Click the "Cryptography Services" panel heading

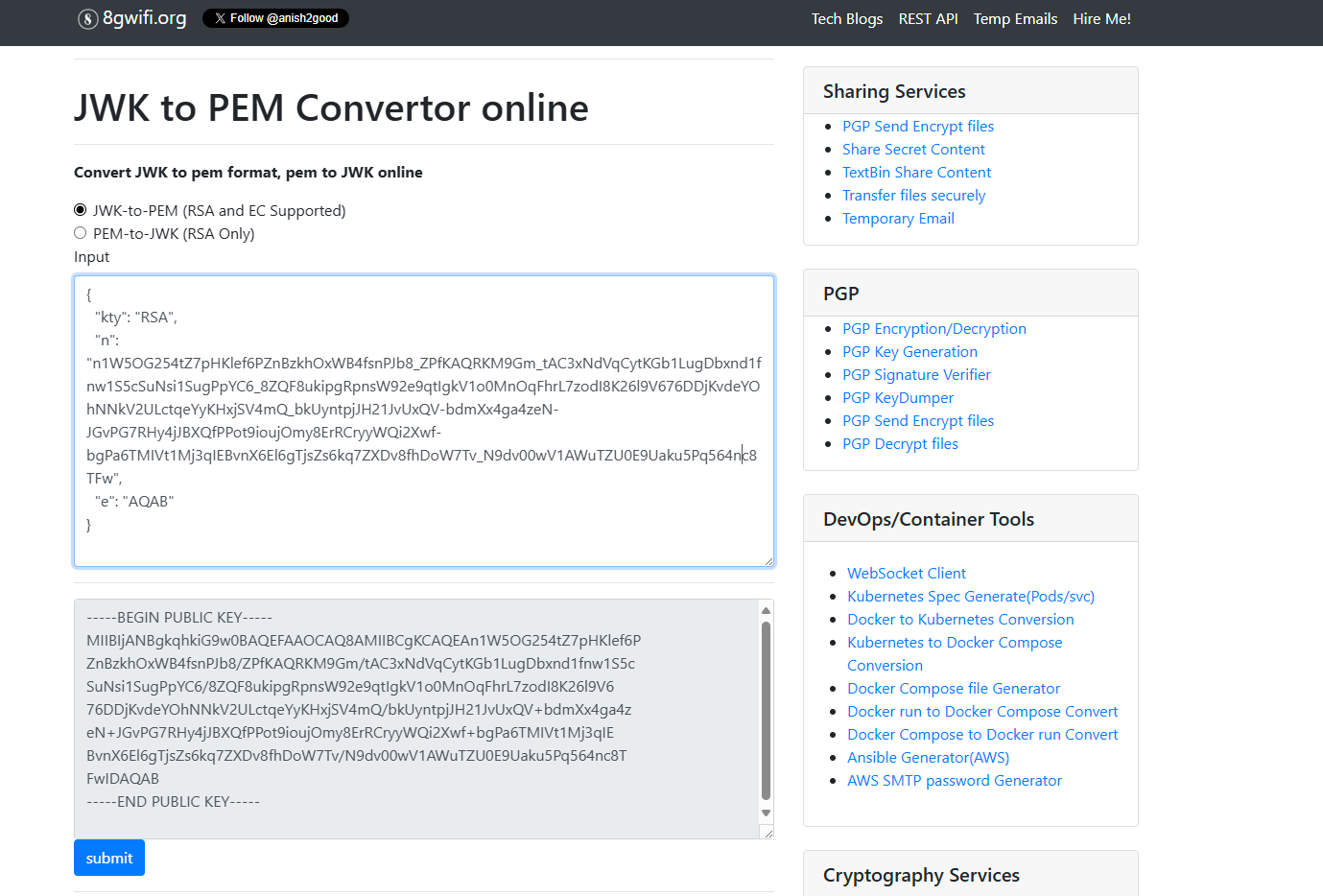point(921,875)
